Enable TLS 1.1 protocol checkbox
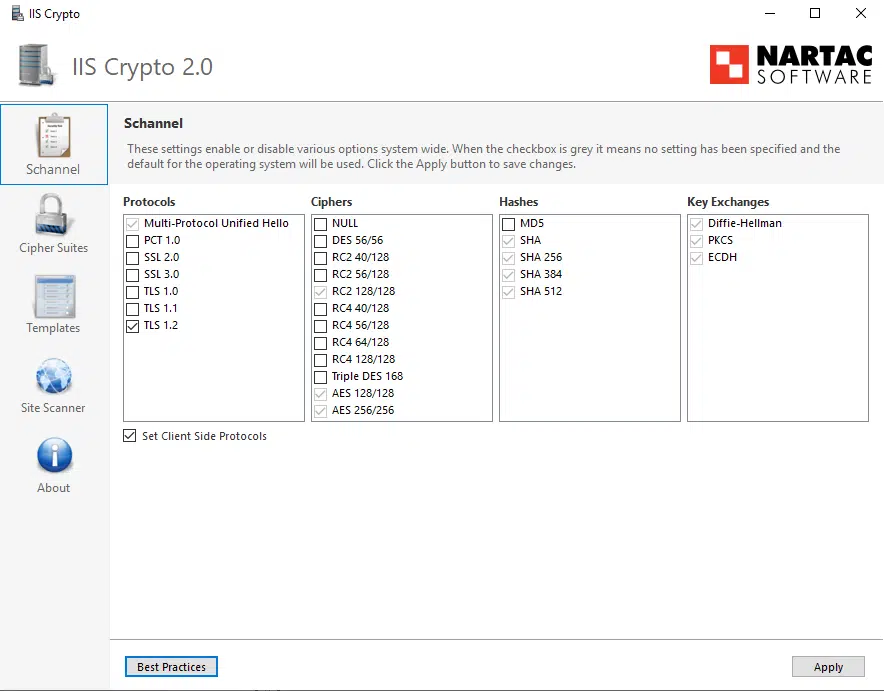This screenshot has height=691, width=884. tap(132, 309)
